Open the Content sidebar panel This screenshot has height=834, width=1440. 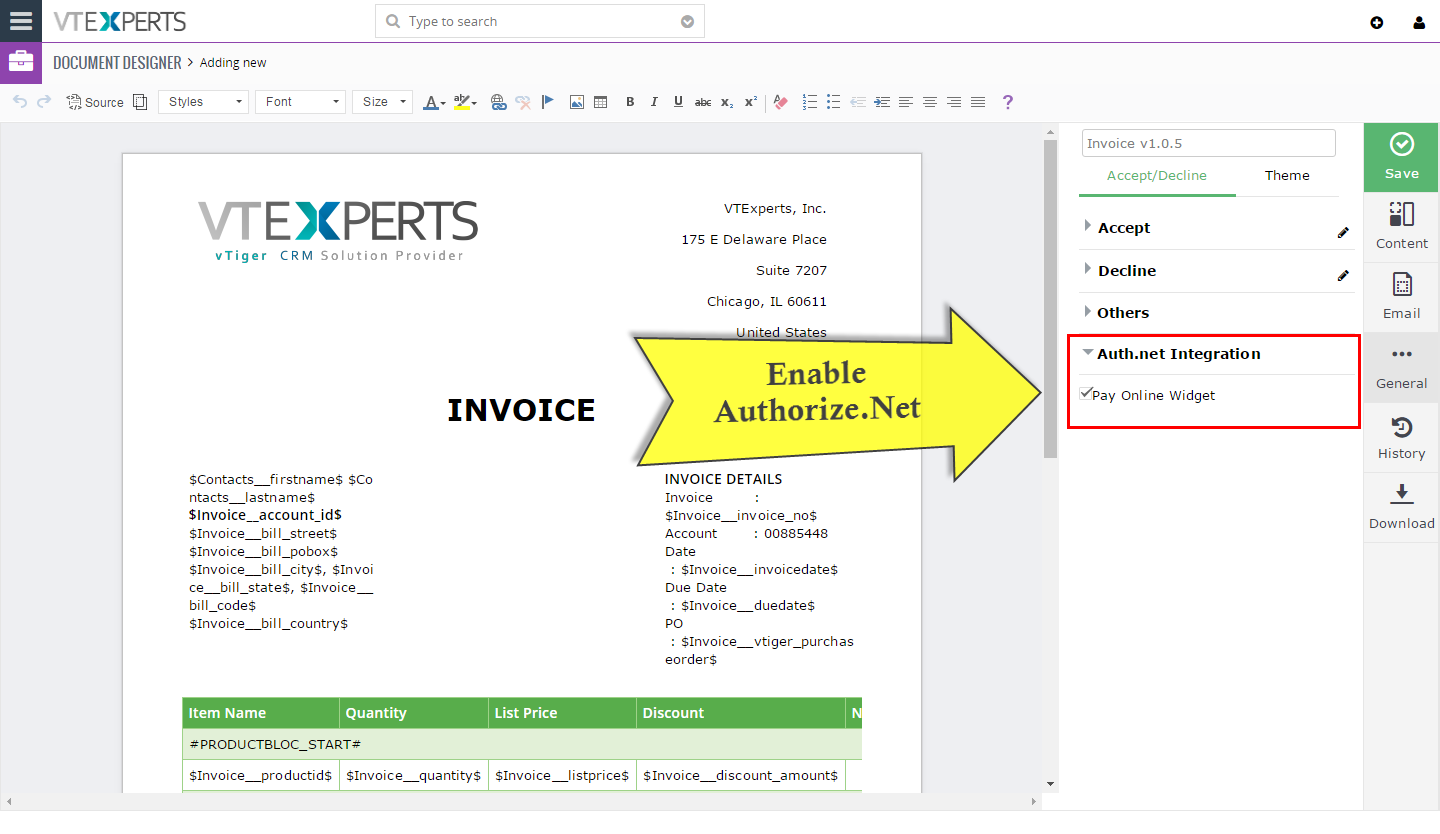click(1401, 227)
